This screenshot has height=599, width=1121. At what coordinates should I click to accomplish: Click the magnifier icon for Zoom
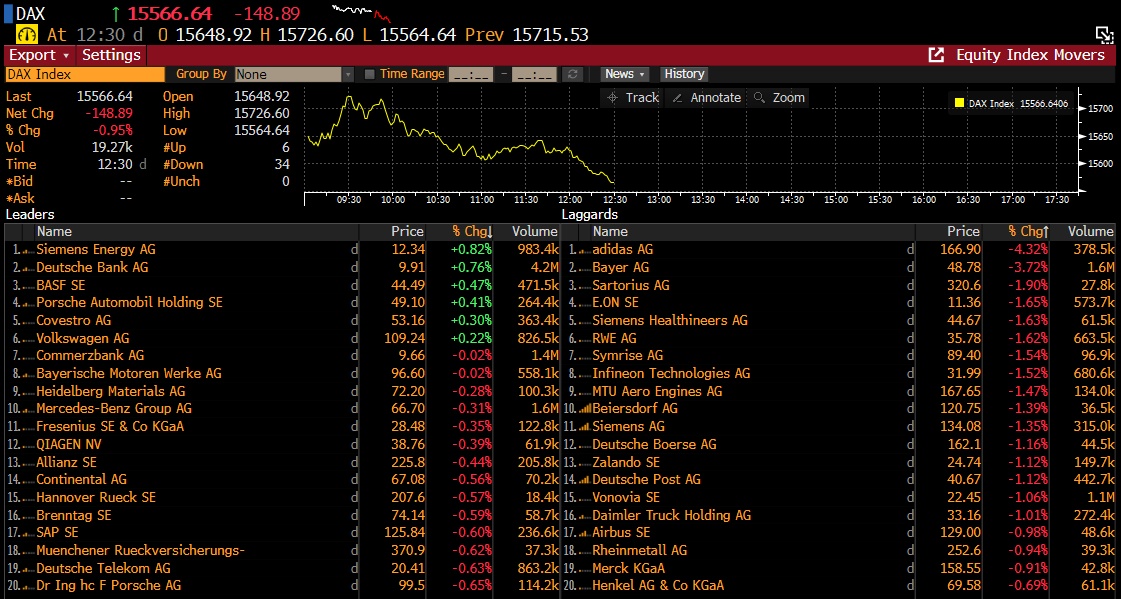759,98
